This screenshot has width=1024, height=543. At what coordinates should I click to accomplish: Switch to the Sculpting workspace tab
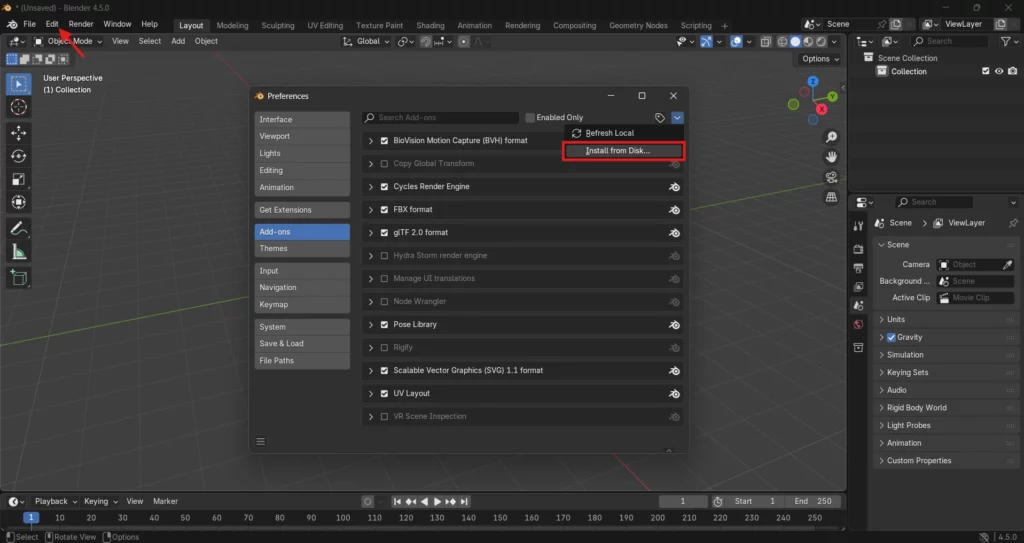click(278, 25)
